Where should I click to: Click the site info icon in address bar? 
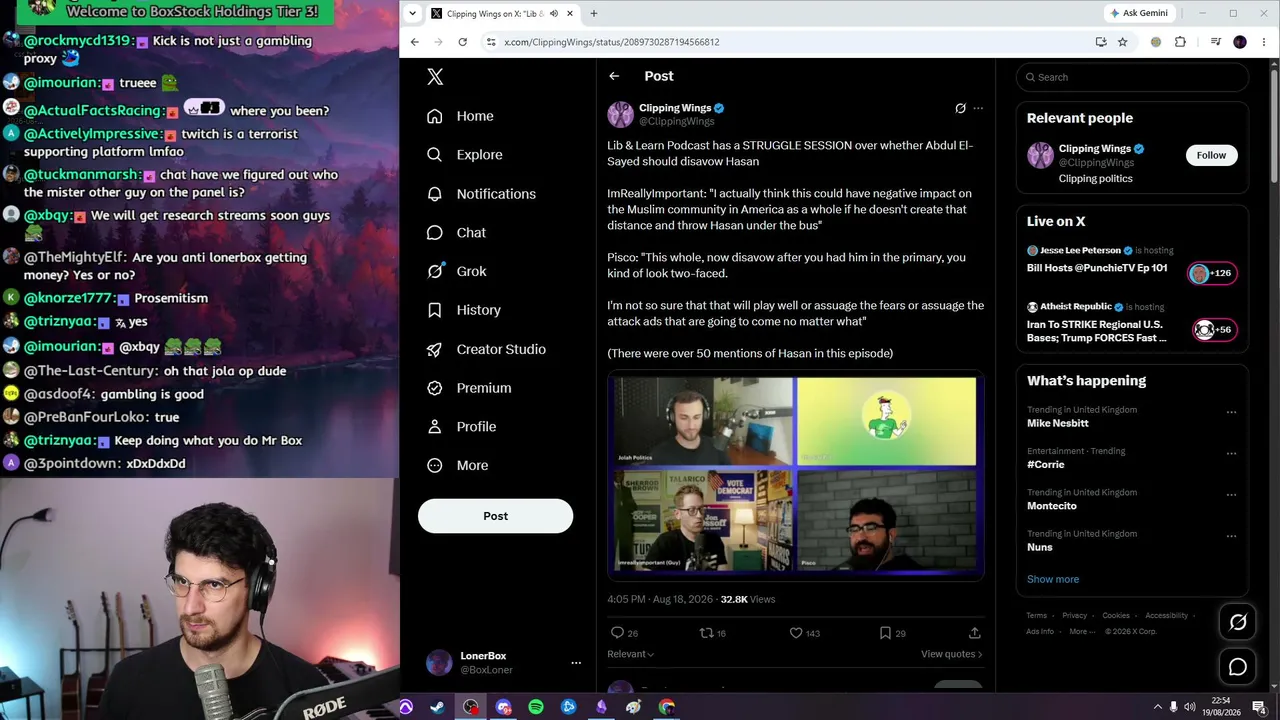[x=490, y=42]
